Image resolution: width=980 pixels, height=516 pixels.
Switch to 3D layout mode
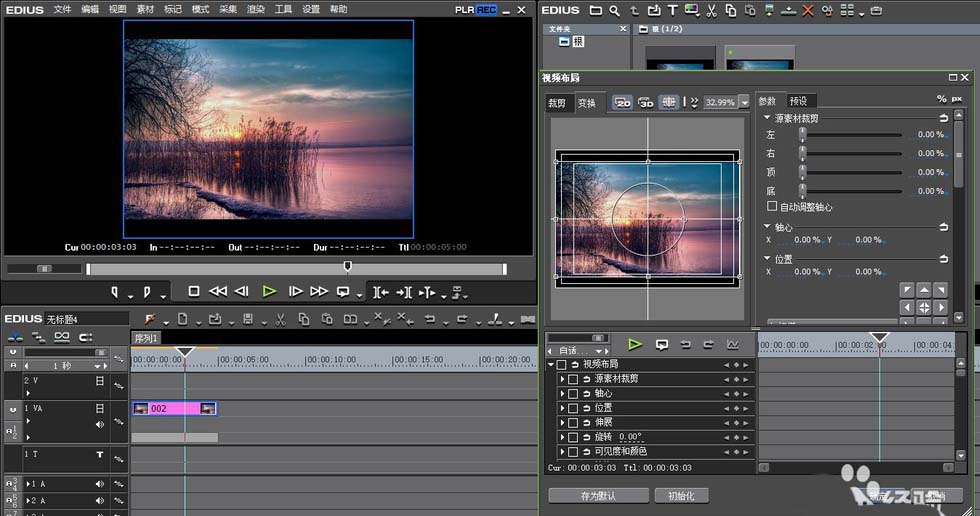646,102
